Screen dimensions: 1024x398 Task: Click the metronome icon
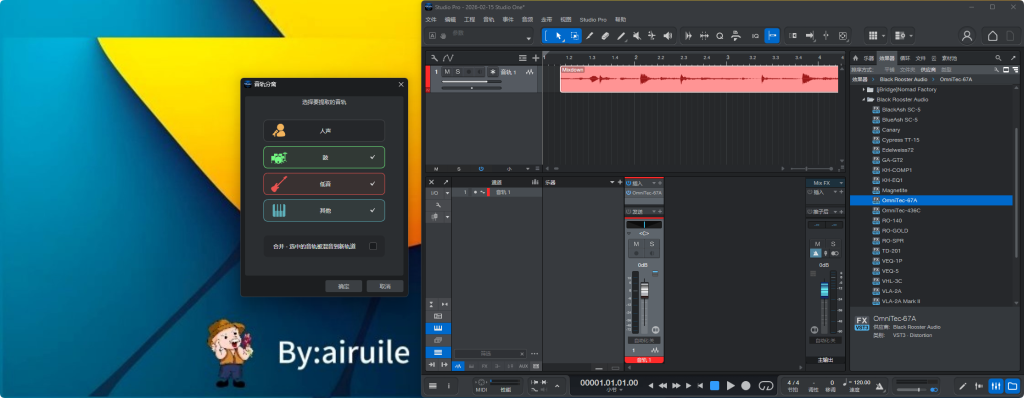(x=880, y=387)
